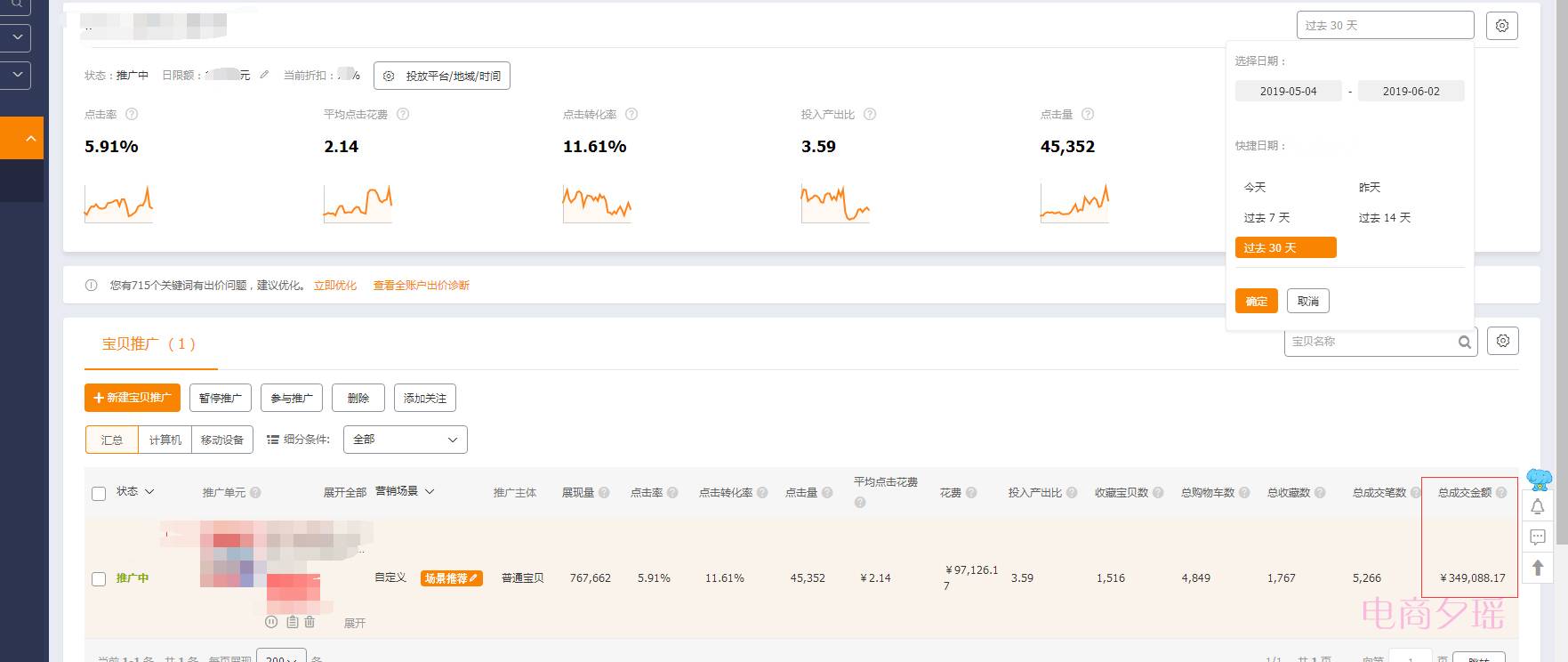Show help for 总购物车数 column header

point(1244,492)
